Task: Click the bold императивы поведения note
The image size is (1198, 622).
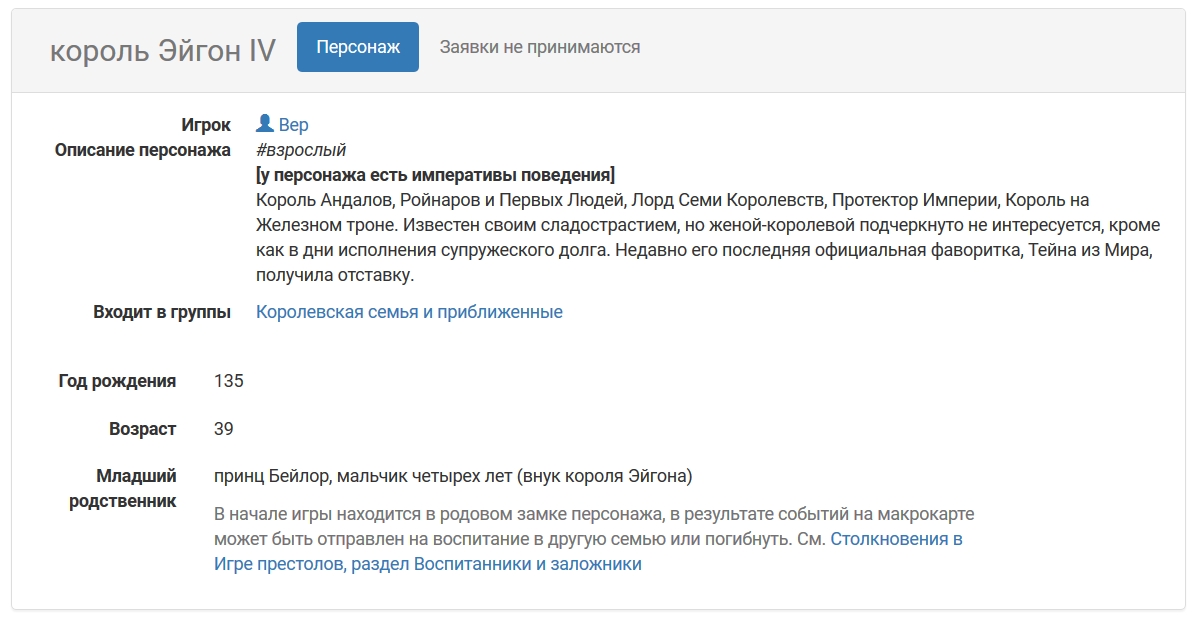Action: click(435, 175)
